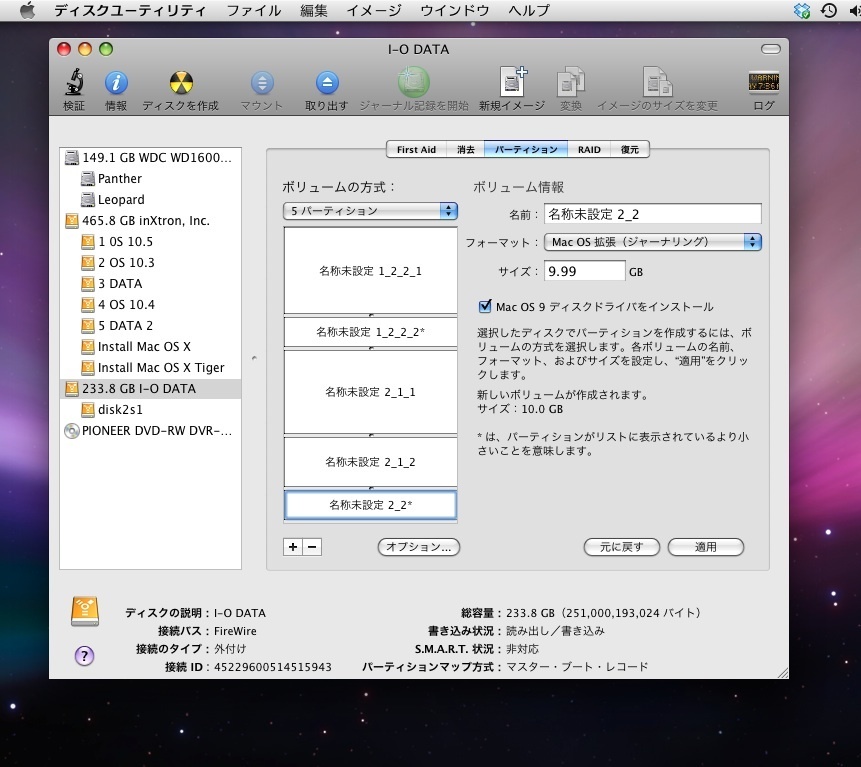Expand the フォーマット Mac OS 拡張 dropdown
This screenshot has width=861, height=767.
(x=654, y=242)
